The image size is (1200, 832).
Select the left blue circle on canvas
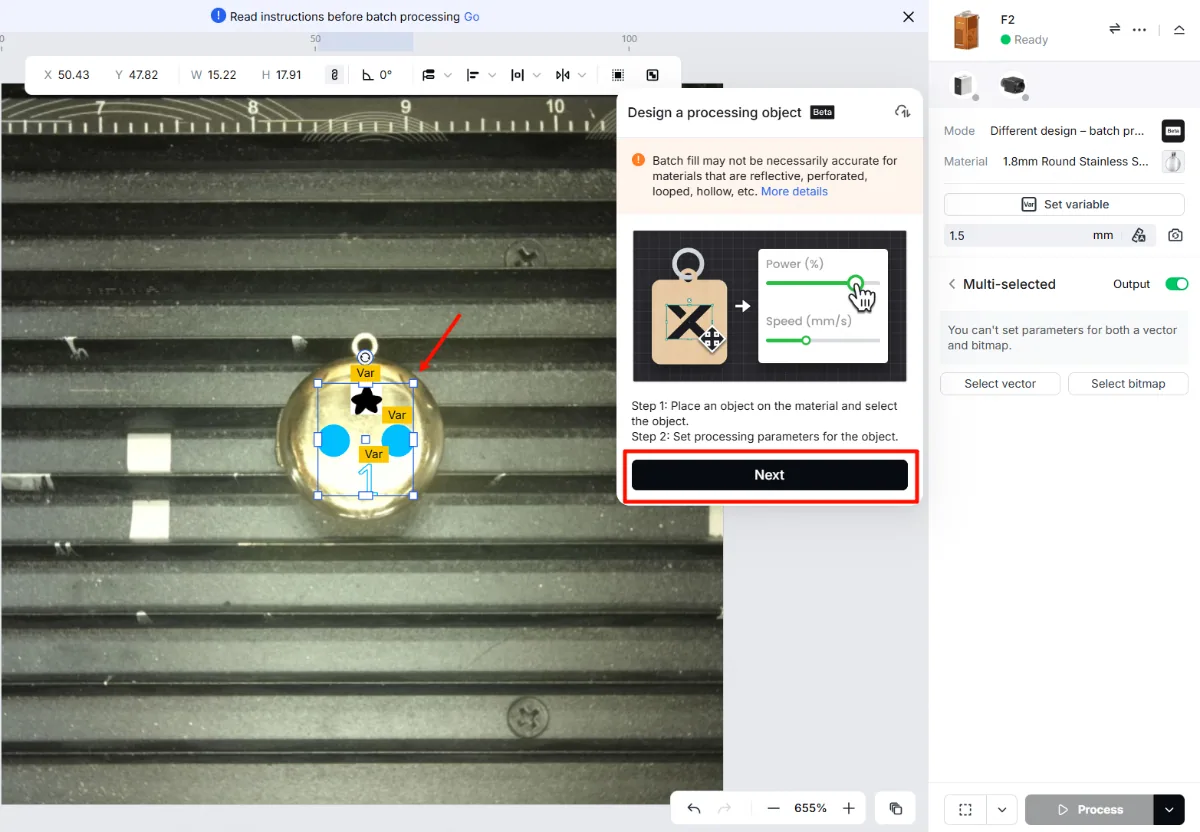(x=334, y=440)
